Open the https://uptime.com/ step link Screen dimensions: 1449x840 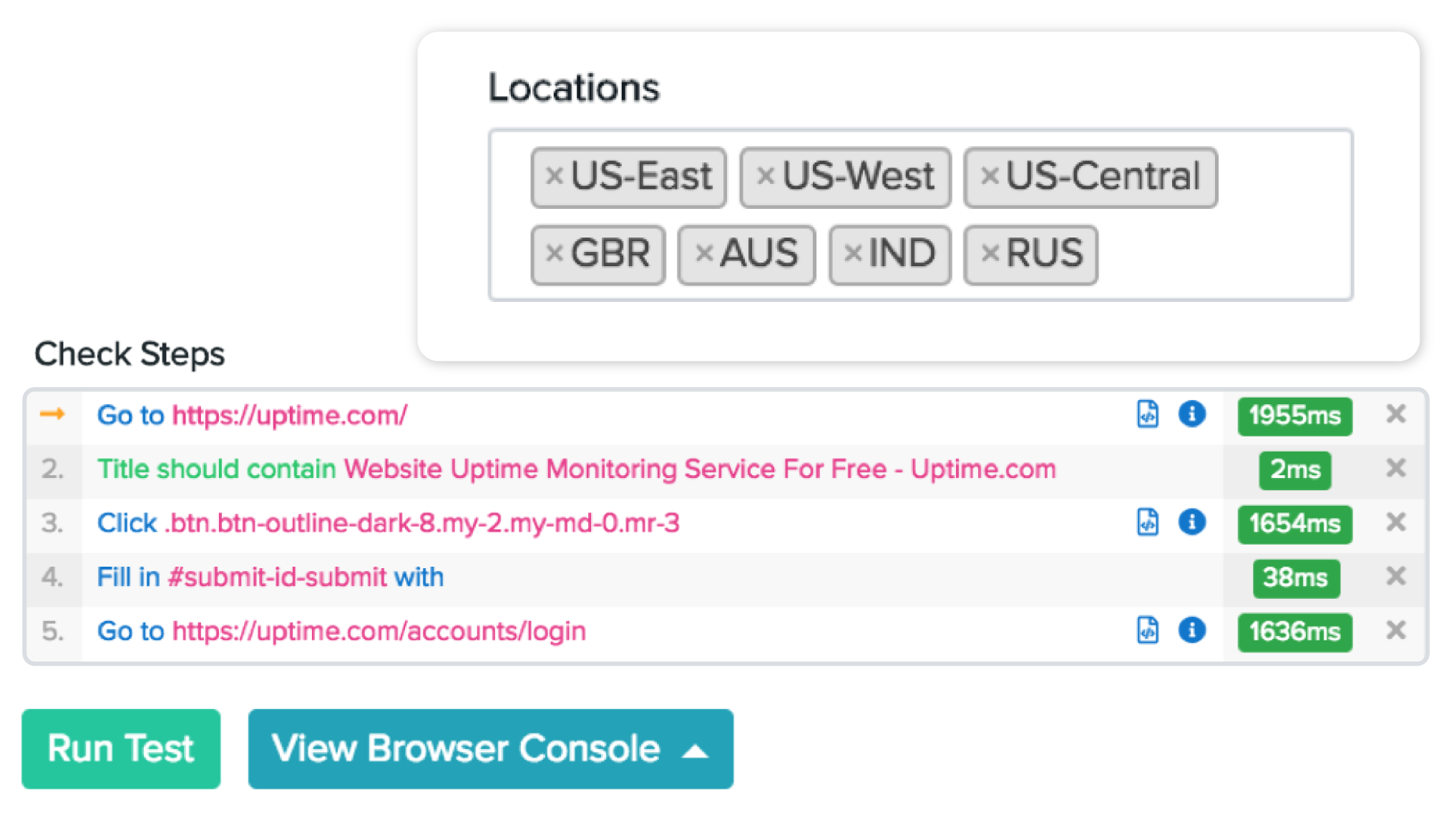pos(290,415)
